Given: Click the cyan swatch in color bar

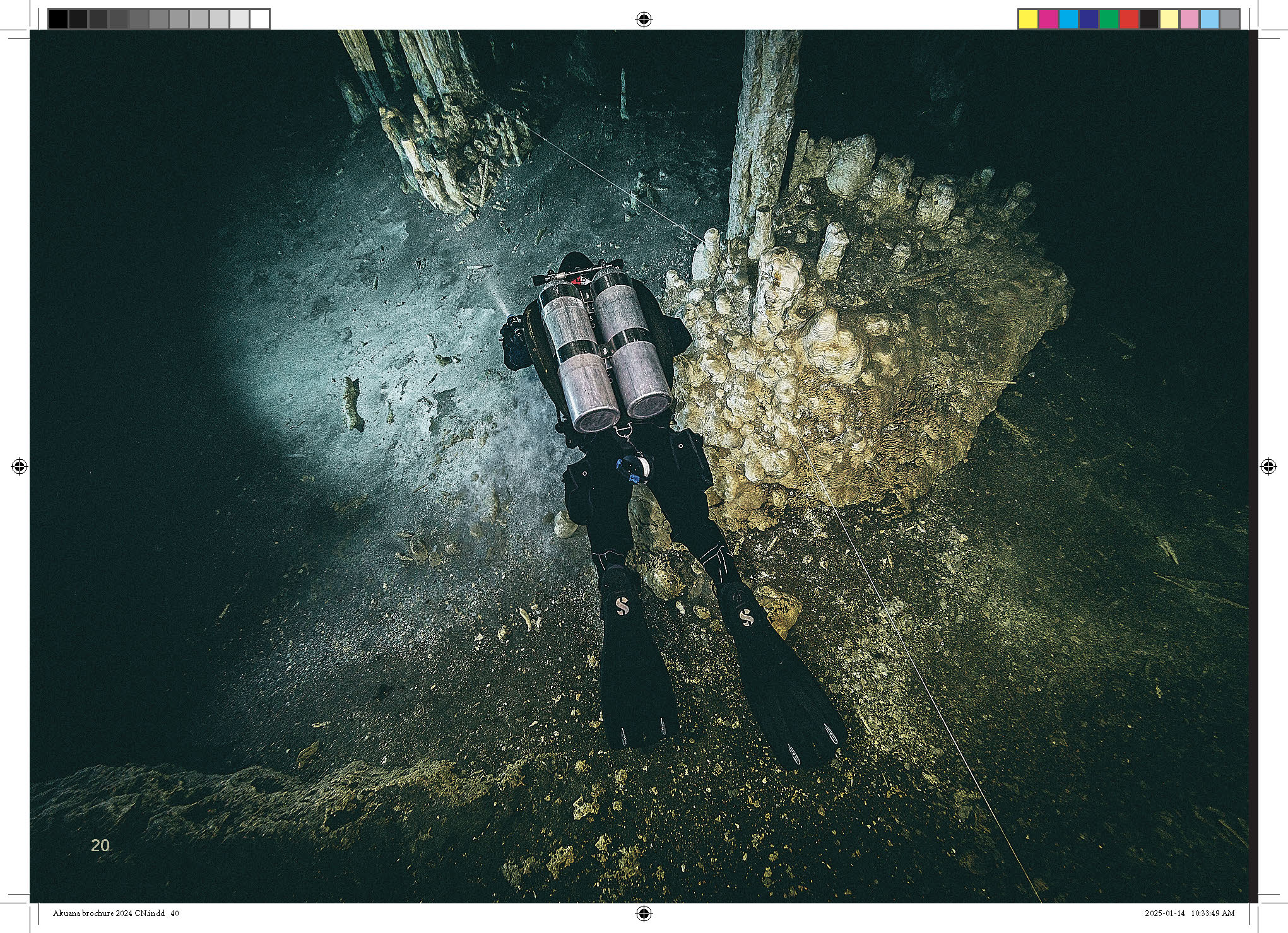Looking at the screenshot, I should tap(1069, 20).
